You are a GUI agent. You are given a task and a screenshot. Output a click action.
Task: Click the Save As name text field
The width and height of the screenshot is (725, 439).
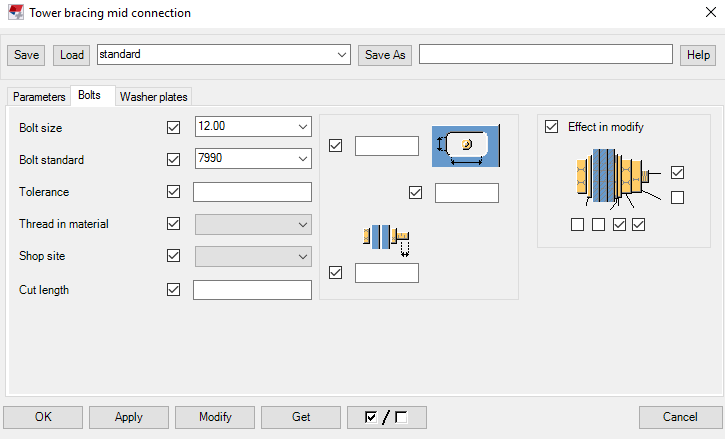(x=545, y=54)
